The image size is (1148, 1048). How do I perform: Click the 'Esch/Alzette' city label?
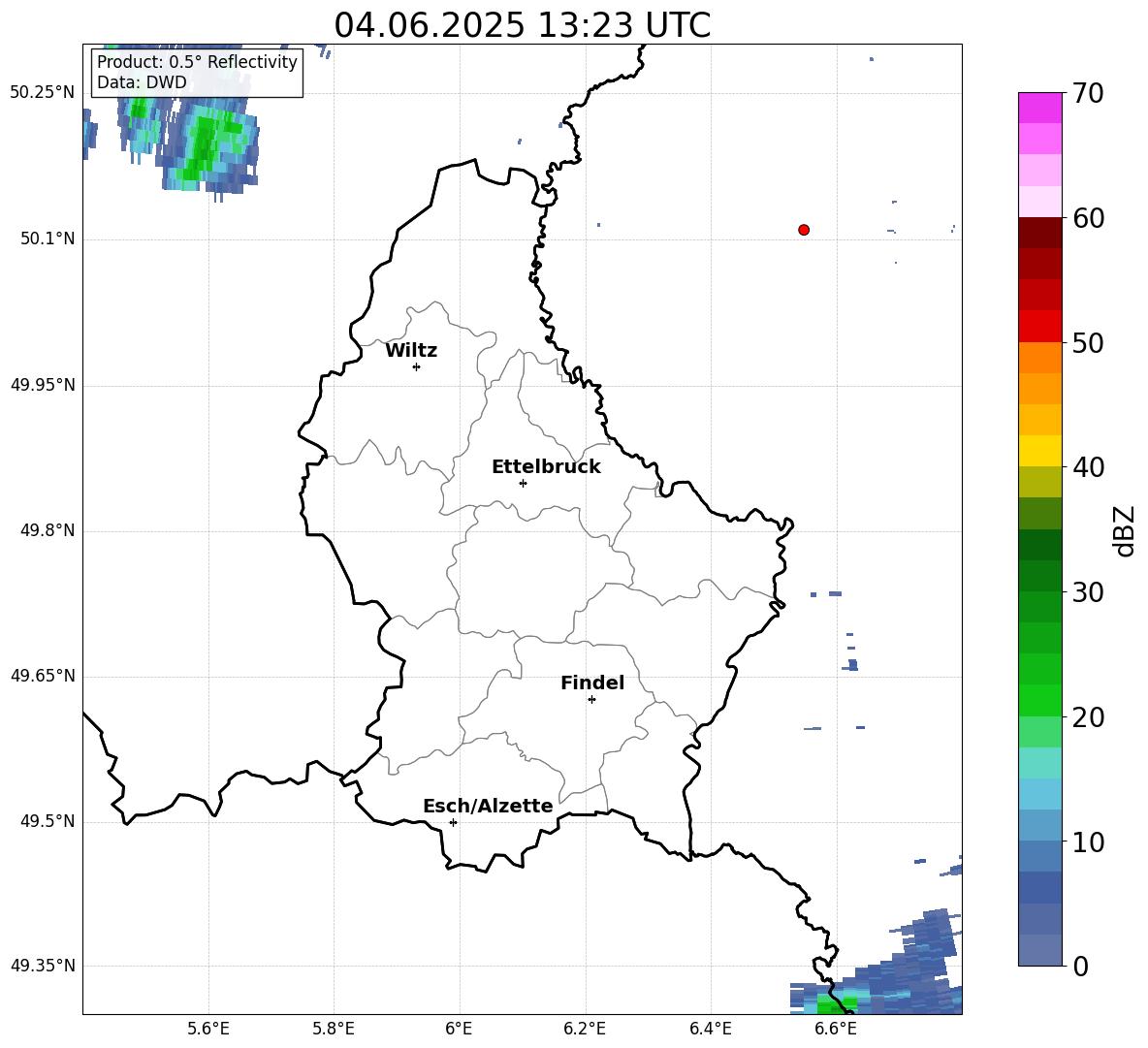coord(488,806)
